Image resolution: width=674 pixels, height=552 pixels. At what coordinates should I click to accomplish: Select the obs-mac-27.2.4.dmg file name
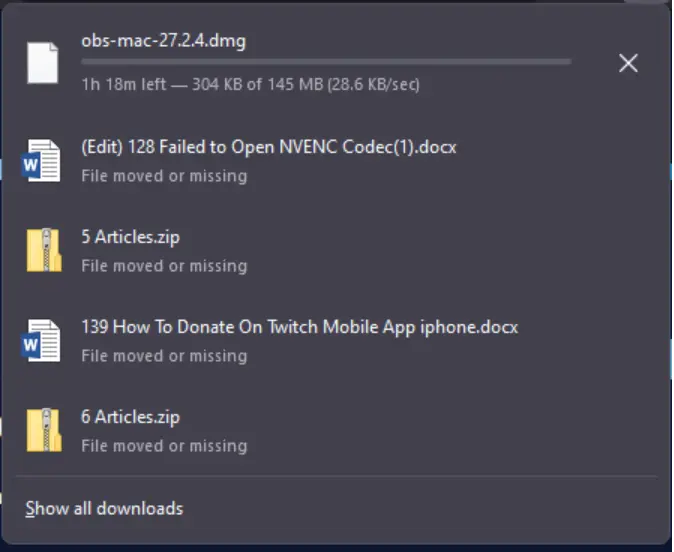point(164,41)
